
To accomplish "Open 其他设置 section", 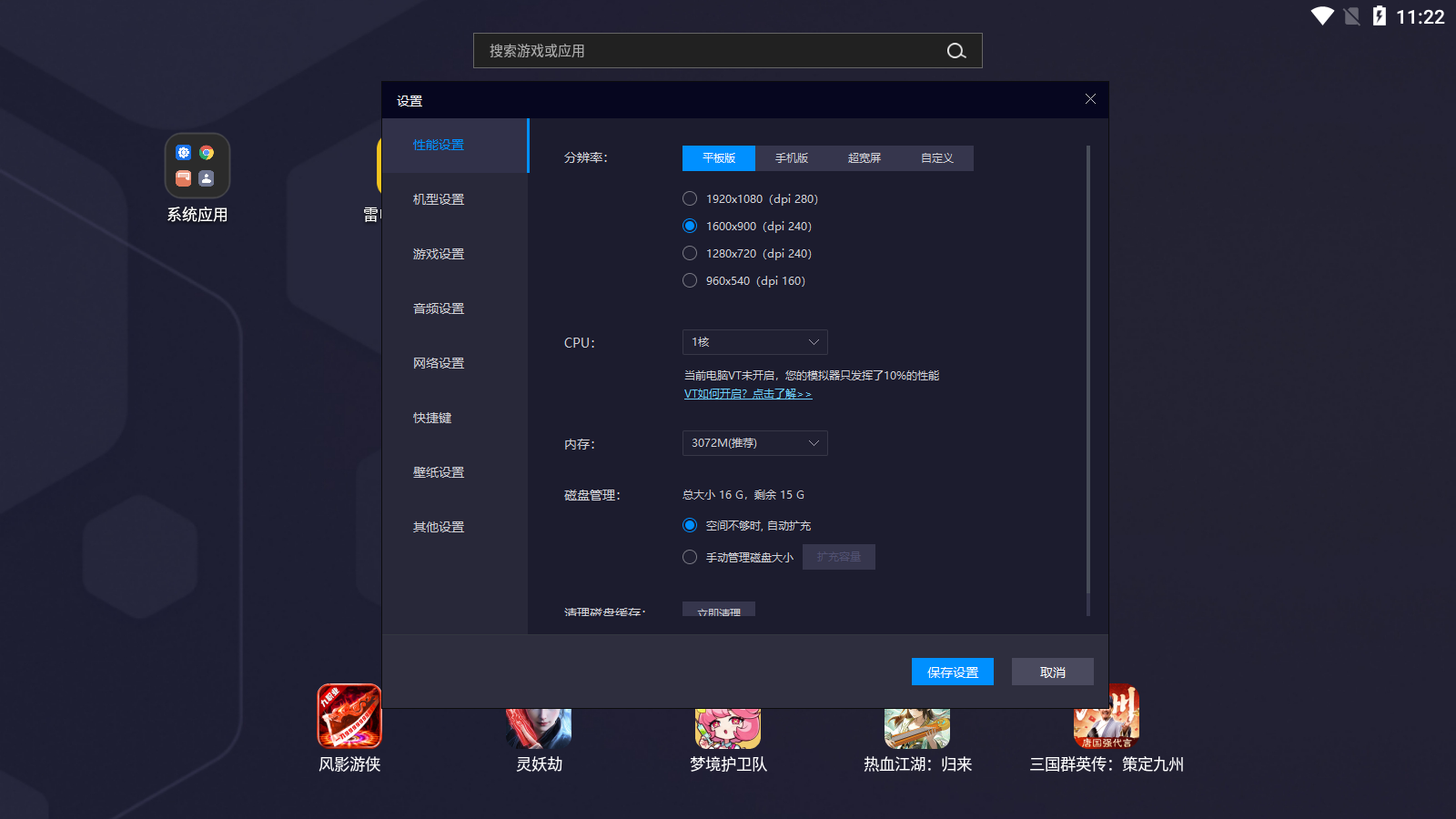I will tap(455, 528).
